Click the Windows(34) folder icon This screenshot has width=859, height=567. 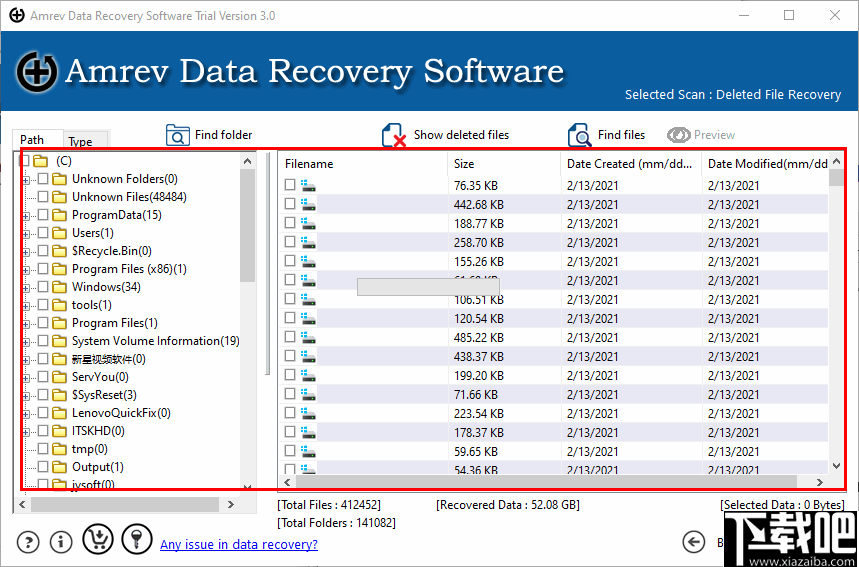(x=59, y=287)
